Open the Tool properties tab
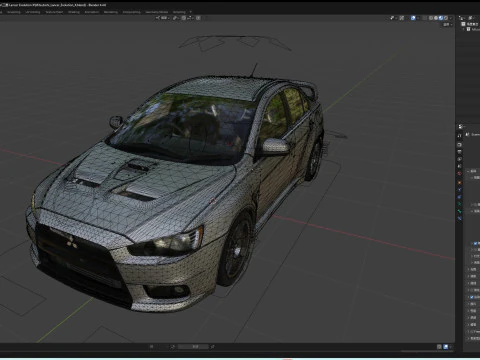Viewport: 480px width, 360px height. [x=460, y=136]
